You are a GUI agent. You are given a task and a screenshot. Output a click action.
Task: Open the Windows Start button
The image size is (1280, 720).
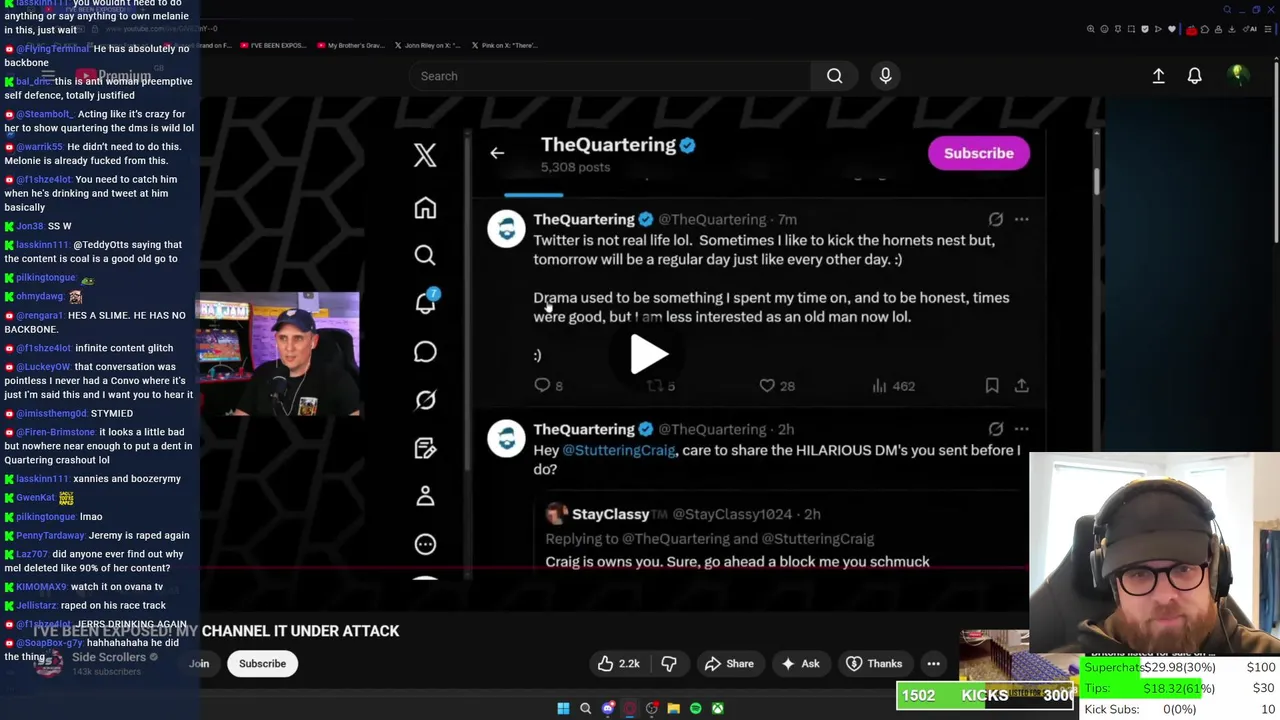point(563,708)
